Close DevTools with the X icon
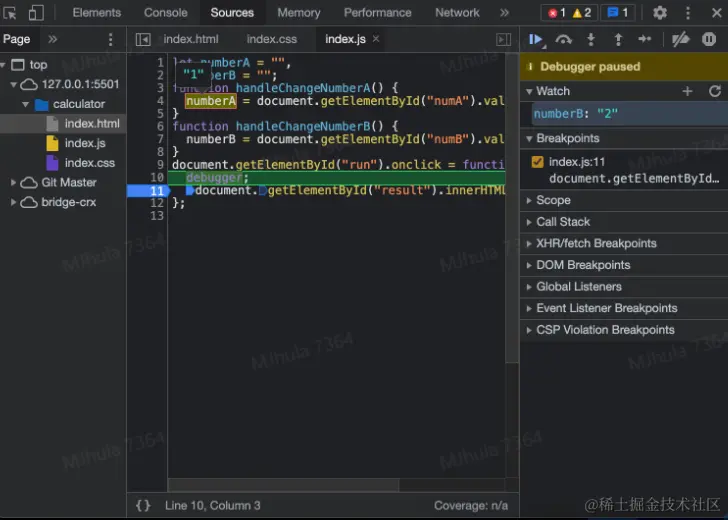 (x=716, y=13)
